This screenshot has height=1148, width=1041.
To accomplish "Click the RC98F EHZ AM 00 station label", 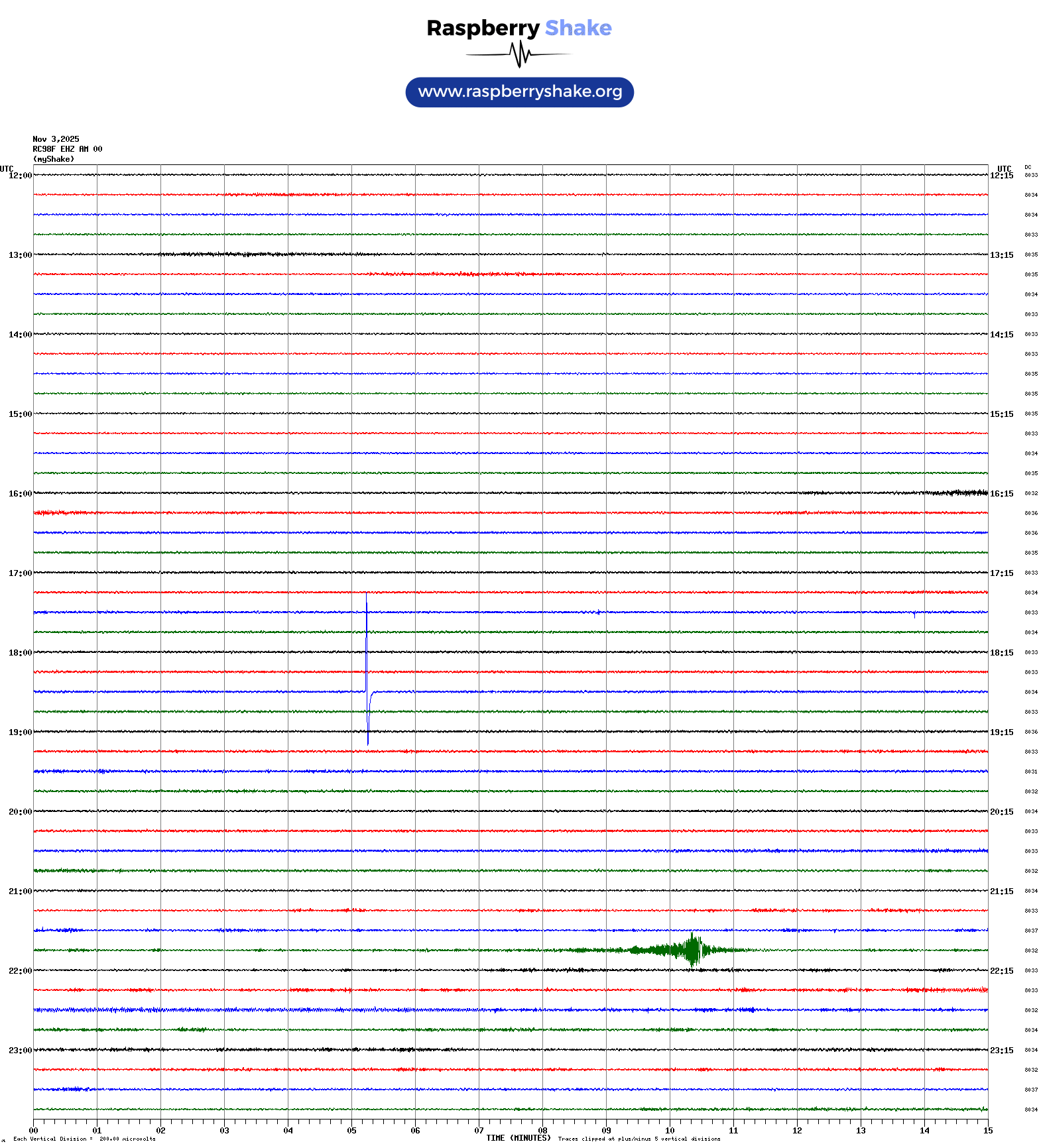I will point(67,149).
